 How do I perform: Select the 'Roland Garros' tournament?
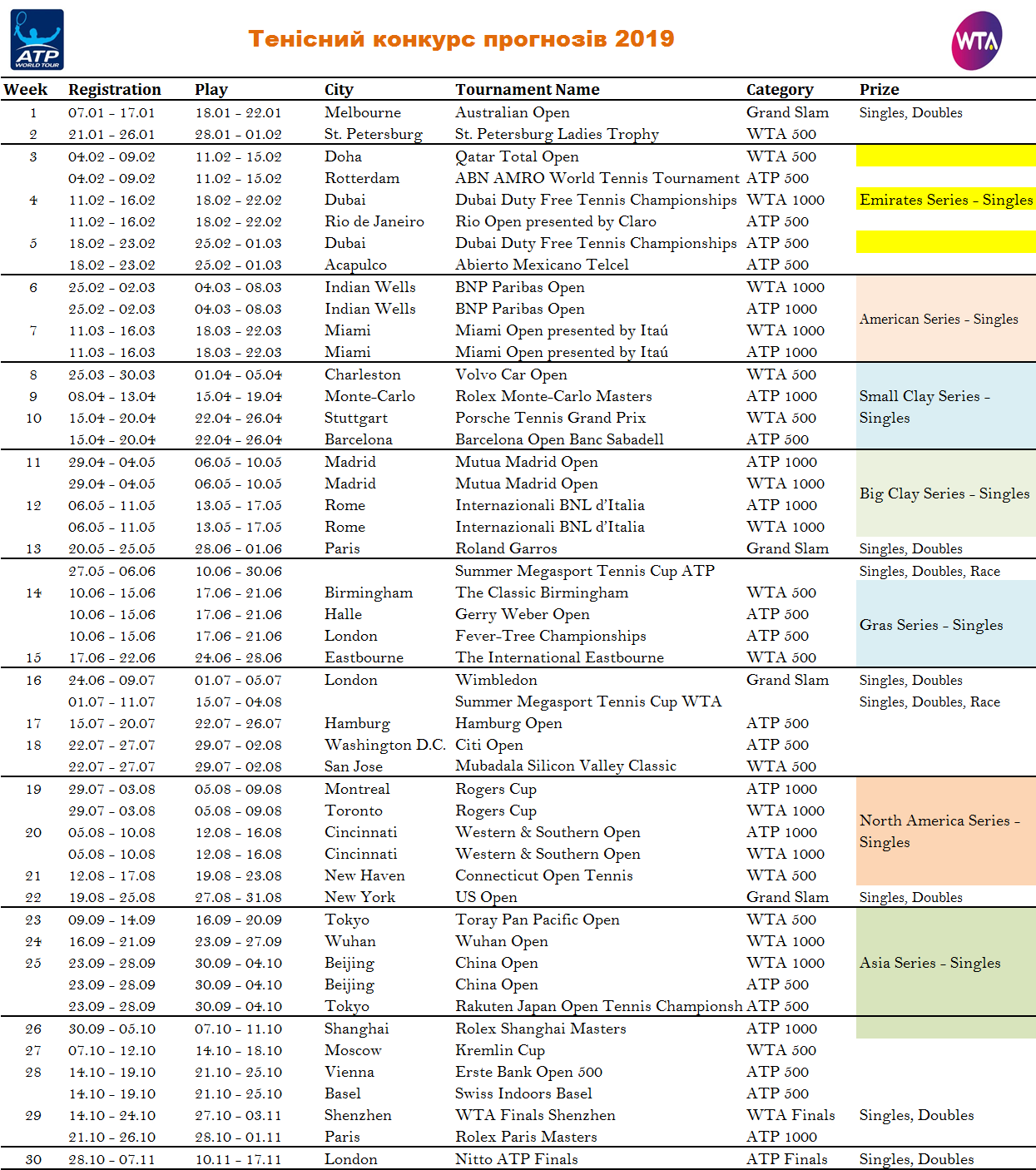[x=506, y=548]
